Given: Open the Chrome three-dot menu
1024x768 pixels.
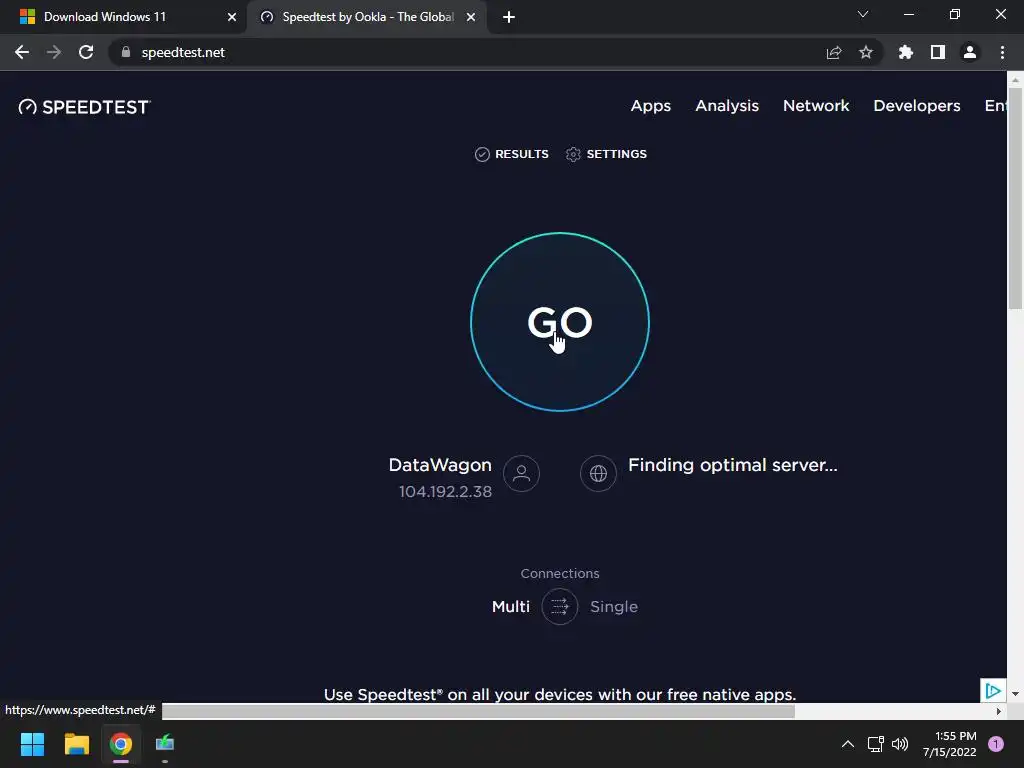Looking at the screenshot, I should 1002,52.
